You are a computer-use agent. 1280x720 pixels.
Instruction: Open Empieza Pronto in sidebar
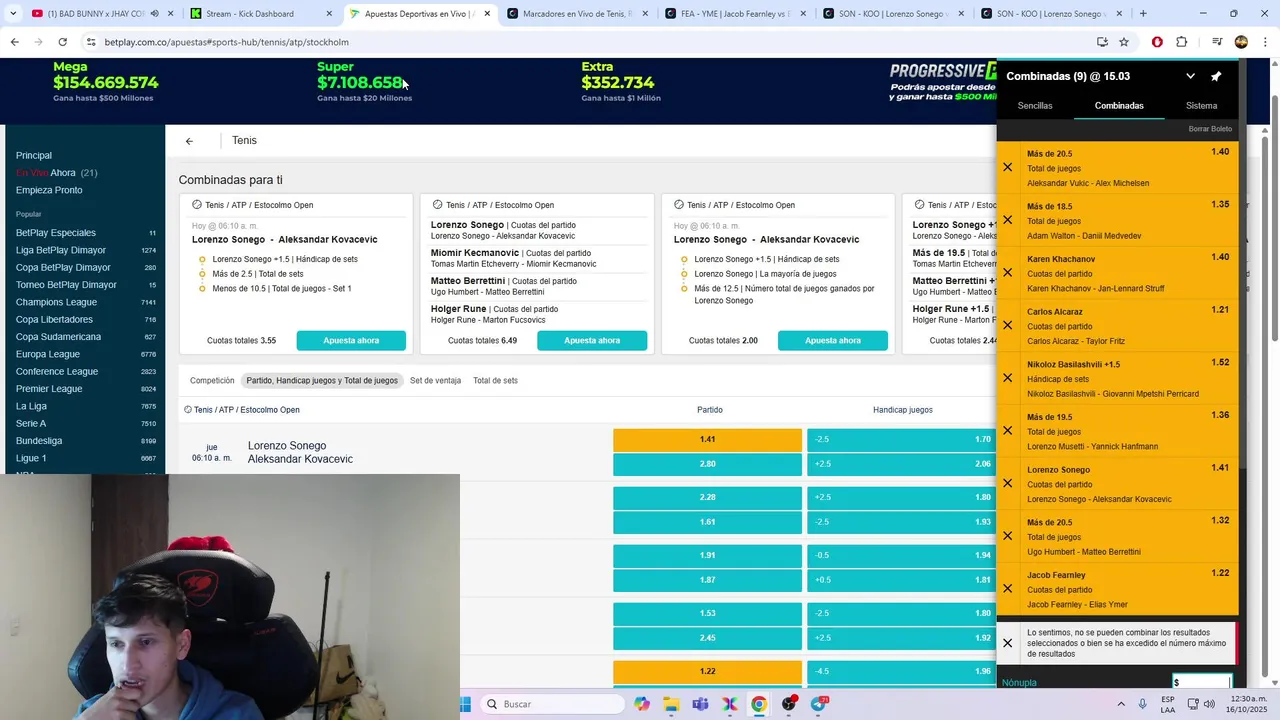coord(49,190)
